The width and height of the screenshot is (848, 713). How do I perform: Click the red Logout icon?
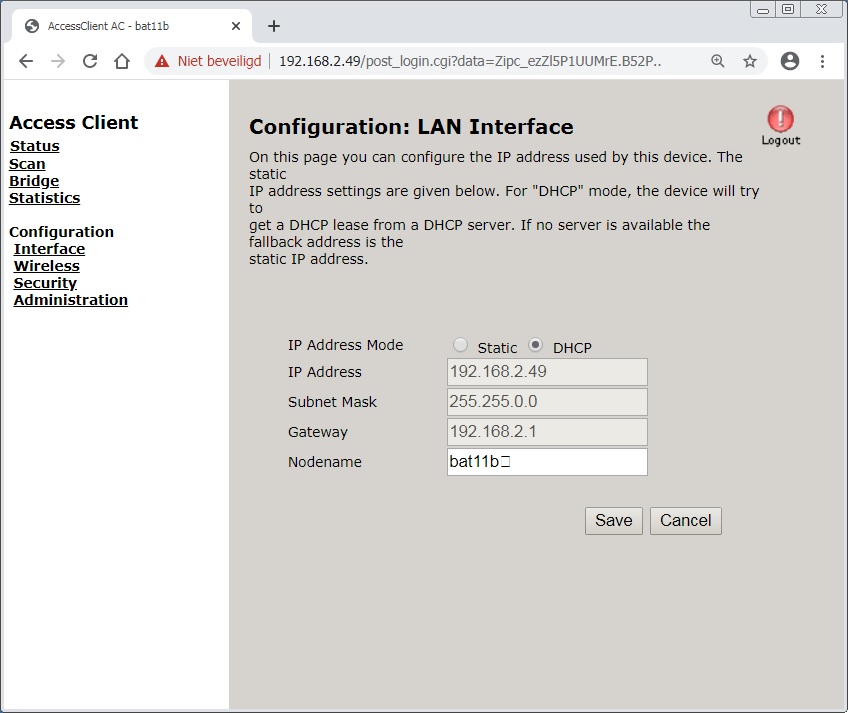coord(780,121)
